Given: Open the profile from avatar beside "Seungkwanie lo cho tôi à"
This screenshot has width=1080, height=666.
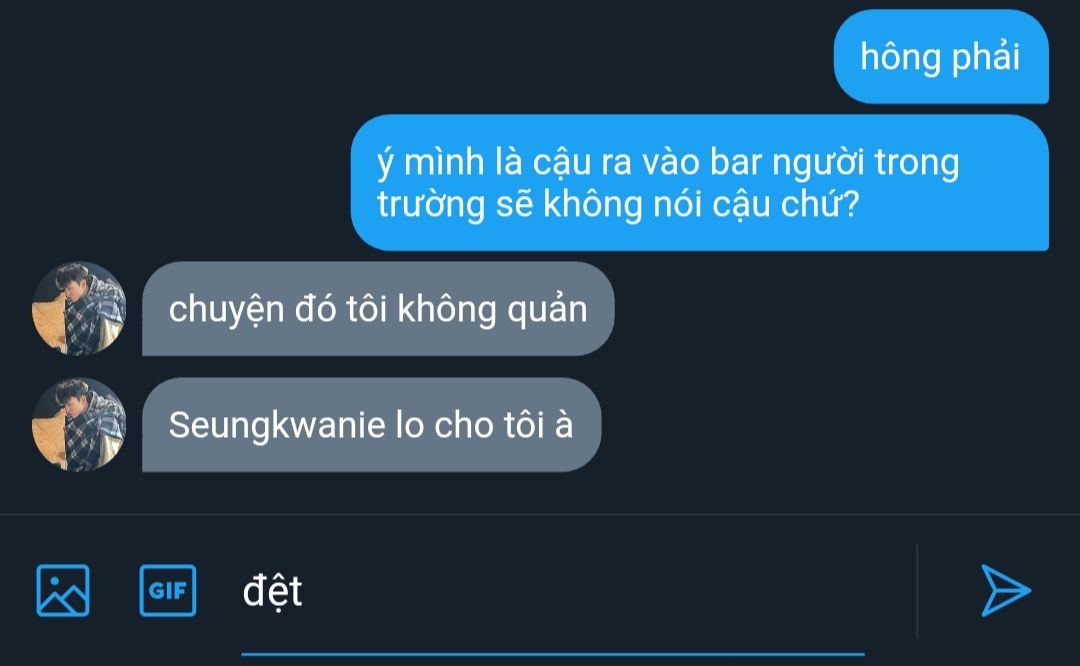Looking at the screenshot, I should point(79,424).
